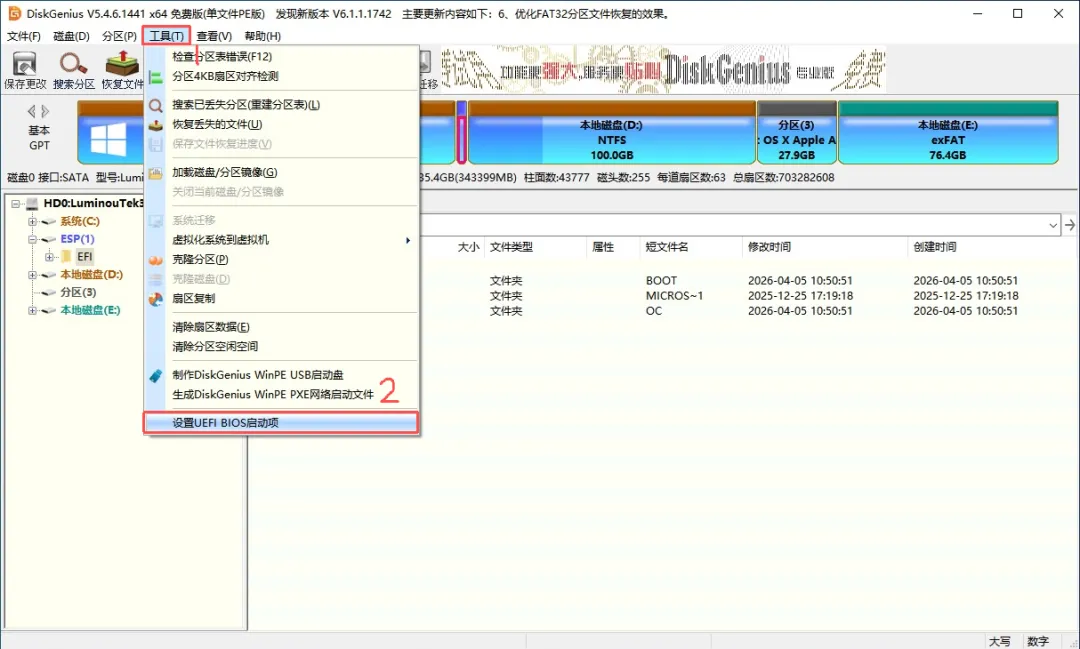
Task: Select EFI folder in the tree
Action: [85, 256]
